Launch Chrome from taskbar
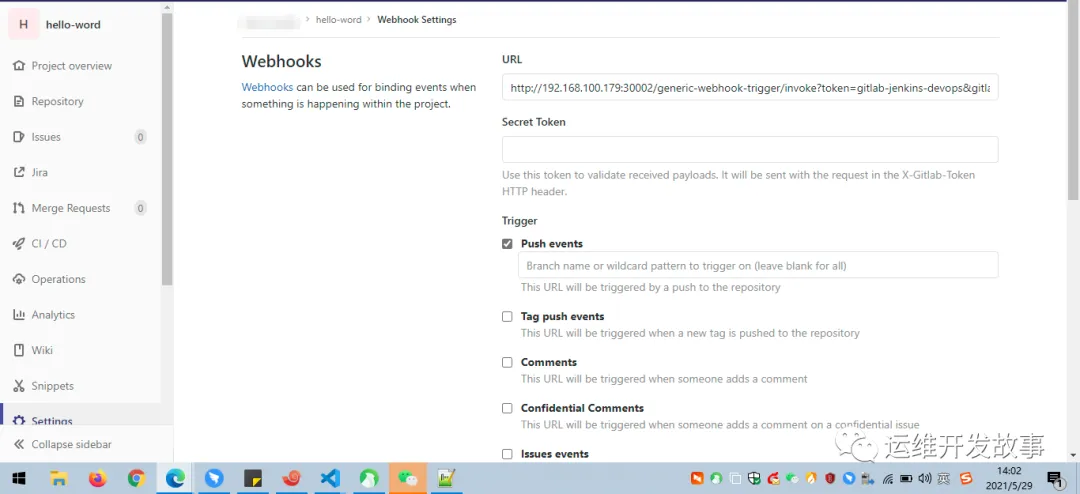1080x494 pixels. (136, 478)
